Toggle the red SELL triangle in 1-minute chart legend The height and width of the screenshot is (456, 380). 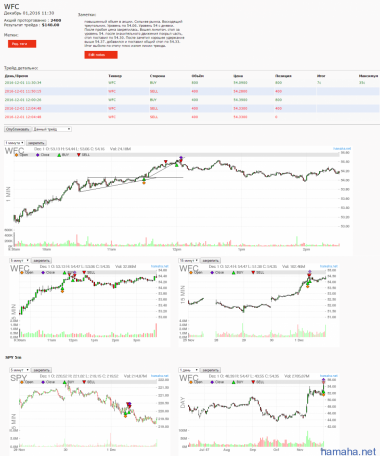click(x=83, y=155)
